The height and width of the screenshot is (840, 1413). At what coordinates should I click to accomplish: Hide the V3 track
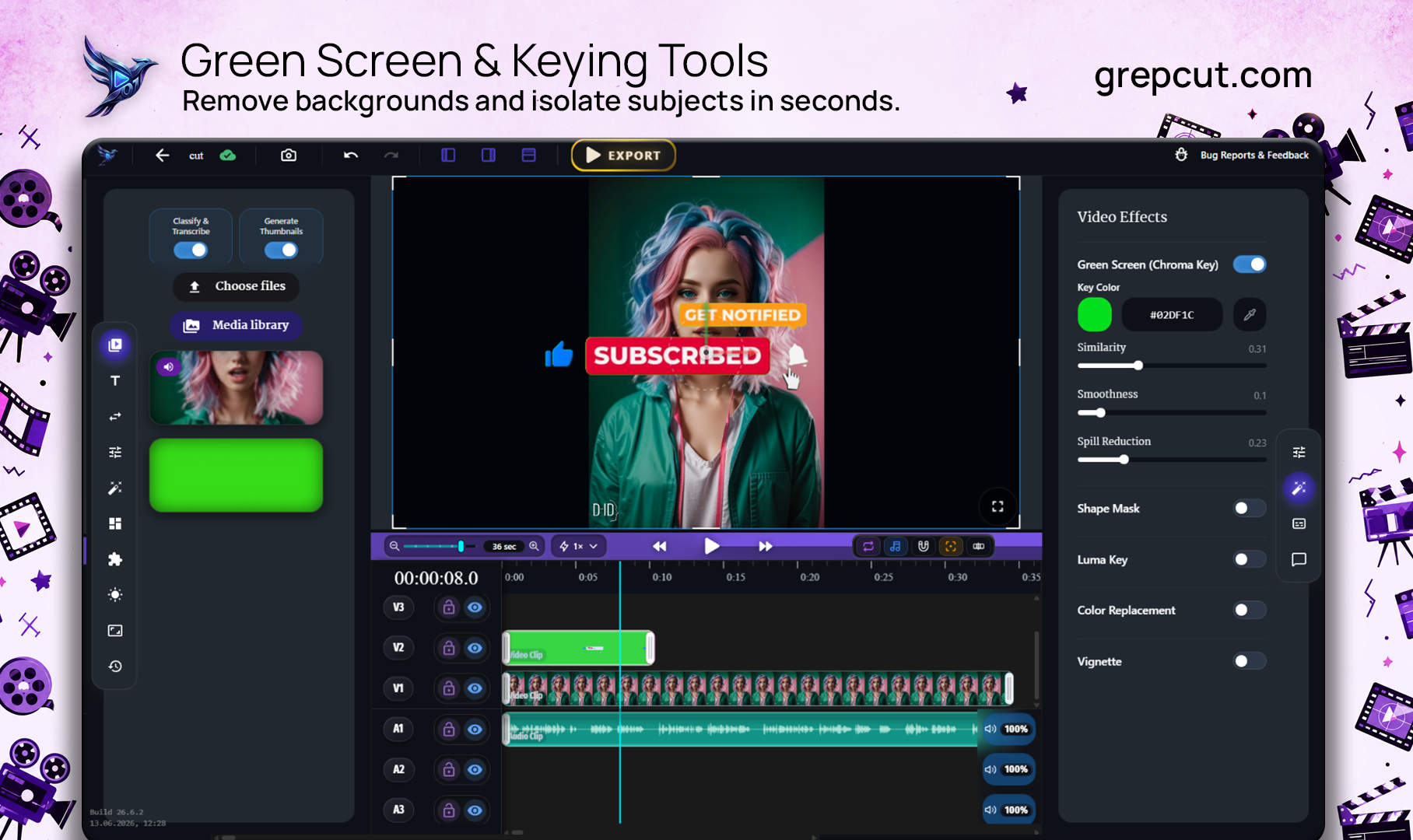click(475, 607)
